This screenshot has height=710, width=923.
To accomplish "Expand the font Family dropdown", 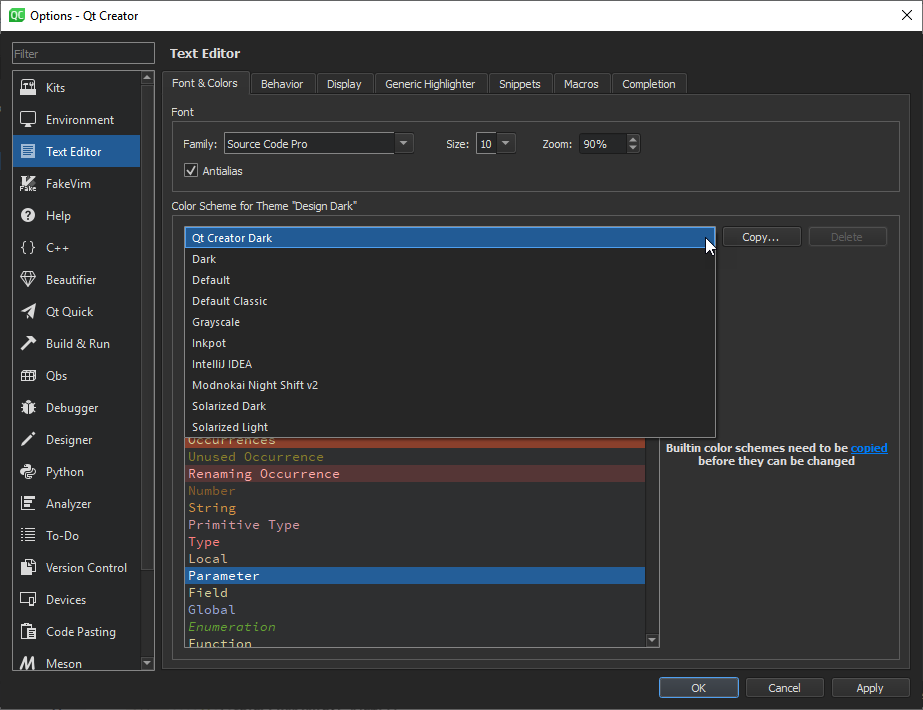I will [404, 144].
